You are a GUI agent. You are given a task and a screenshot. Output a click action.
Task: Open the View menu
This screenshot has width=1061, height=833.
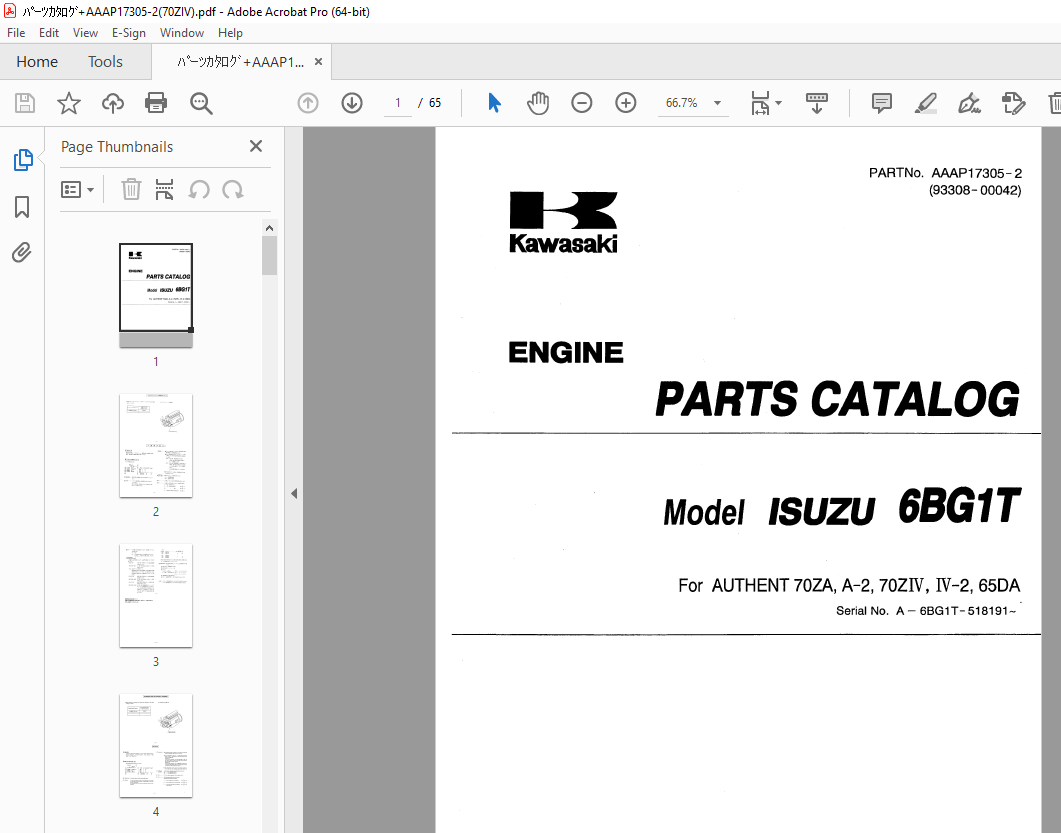pos(85,32)
